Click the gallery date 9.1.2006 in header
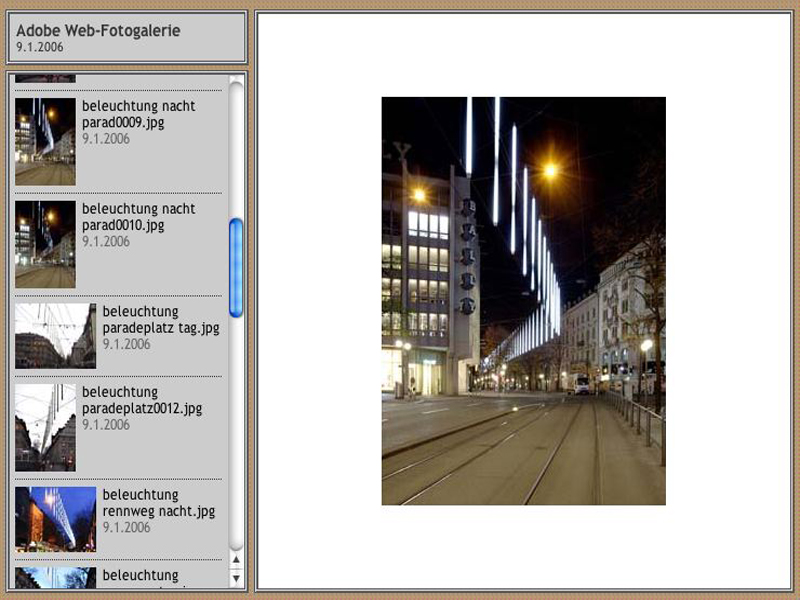 point(40,47)
